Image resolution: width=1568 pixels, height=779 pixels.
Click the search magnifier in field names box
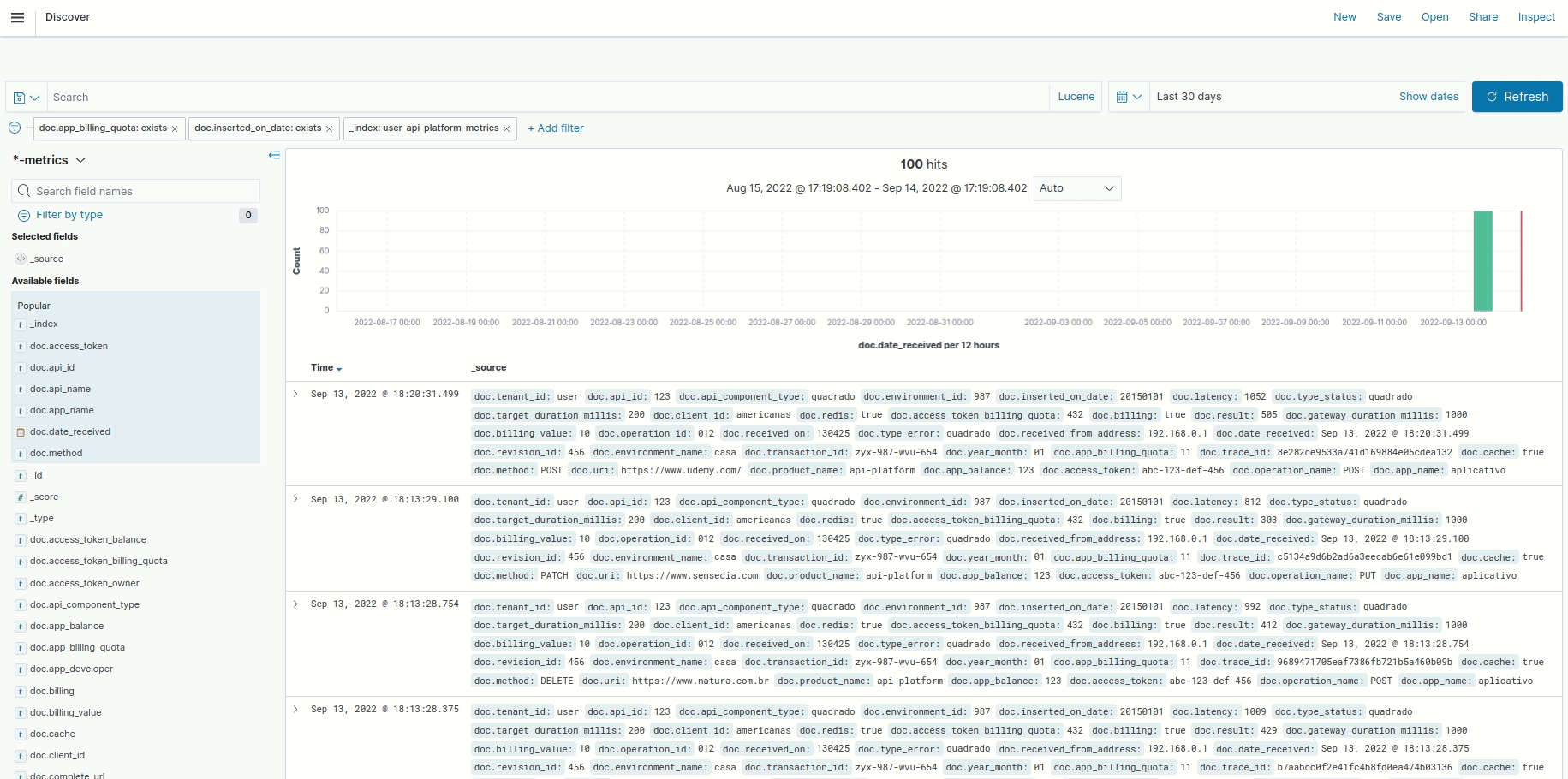(x=23, y=191)
